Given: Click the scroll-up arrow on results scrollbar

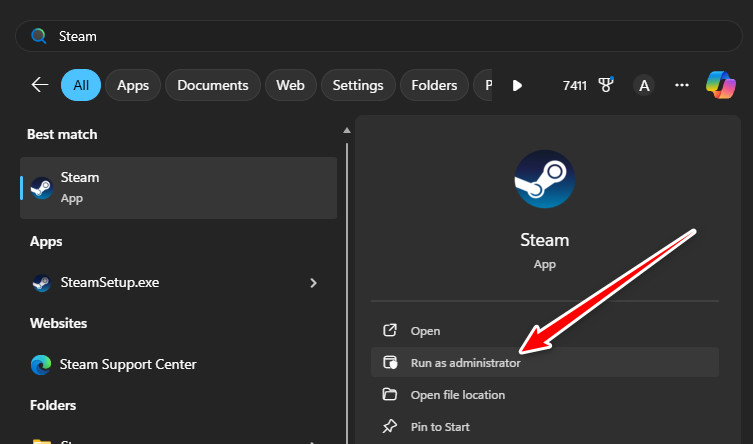Looking at the screenshot, I should [346, 129].
